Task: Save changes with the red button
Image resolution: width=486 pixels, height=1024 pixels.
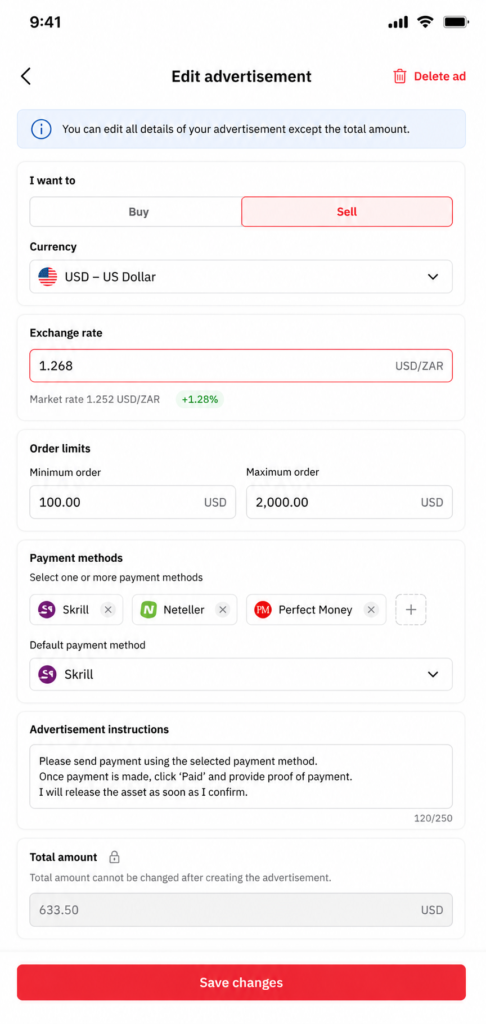Action: coord(241,982)
